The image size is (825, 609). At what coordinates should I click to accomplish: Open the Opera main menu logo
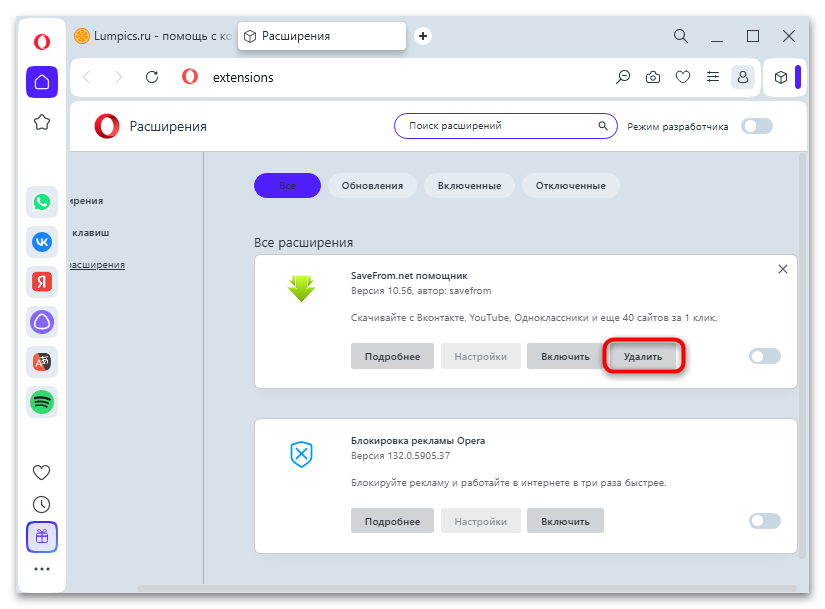coord(42,42)
